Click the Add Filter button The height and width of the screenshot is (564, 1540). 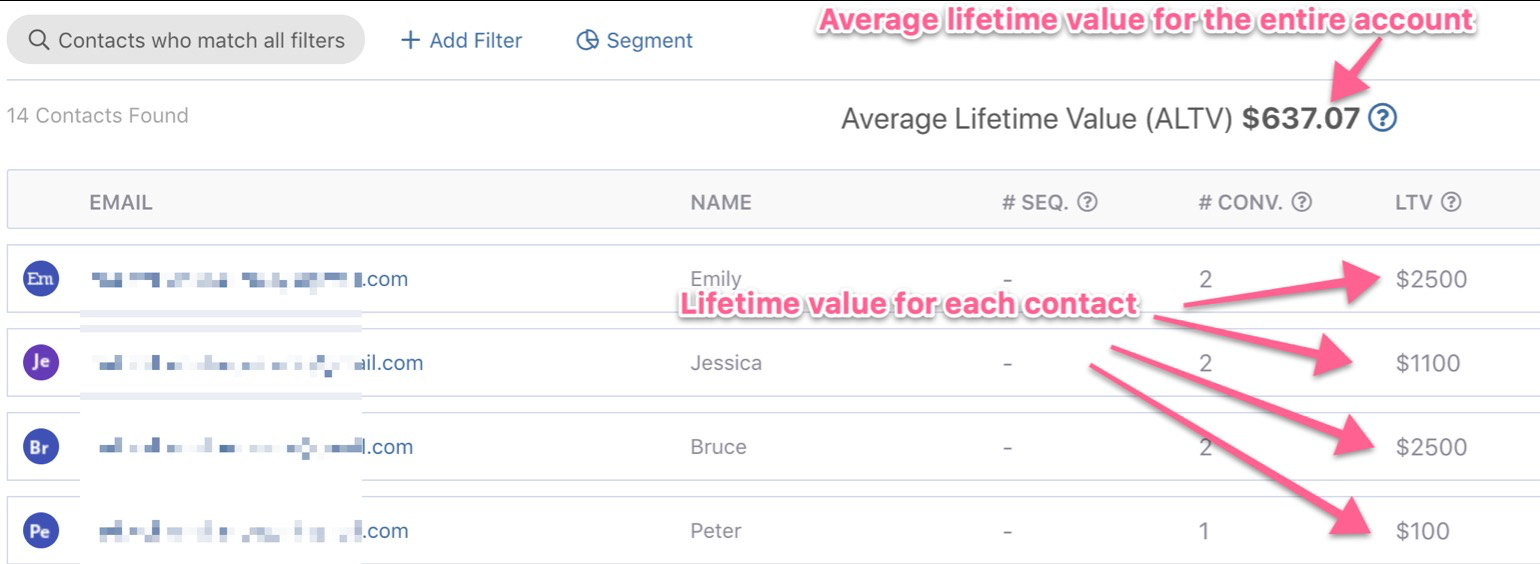click(x=461, y=41)
